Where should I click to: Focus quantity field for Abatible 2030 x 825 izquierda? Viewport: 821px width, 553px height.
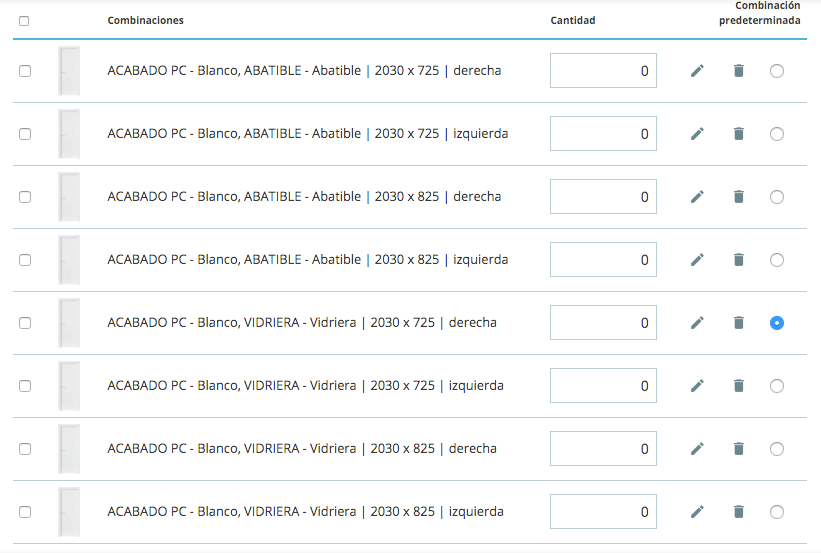(x=603, y=260)
